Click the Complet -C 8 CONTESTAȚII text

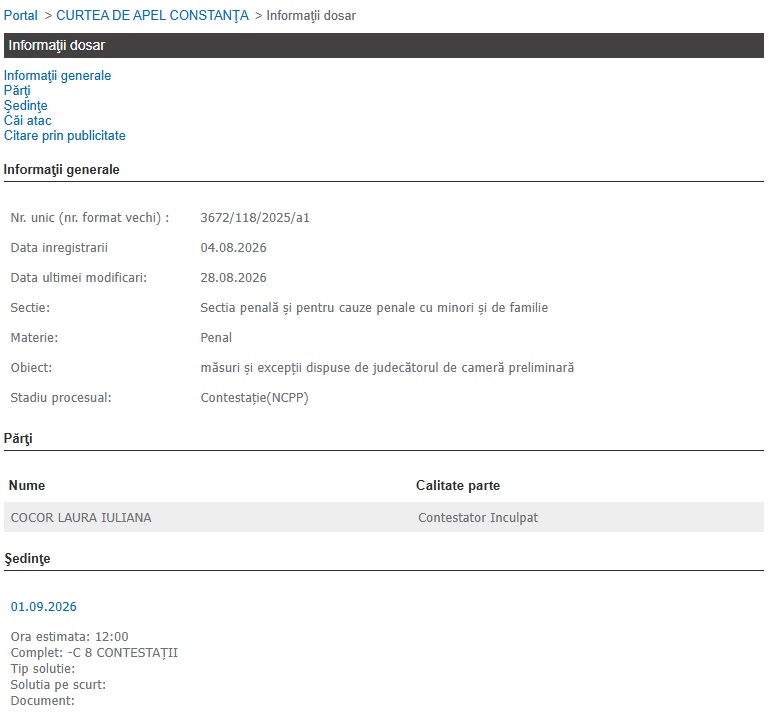coord(94,653)
